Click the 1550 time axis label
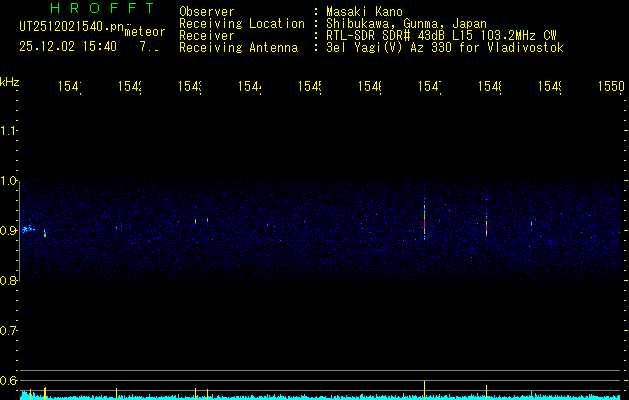The height and width of the screenshot is (400, 629). [x=611, y=88]
